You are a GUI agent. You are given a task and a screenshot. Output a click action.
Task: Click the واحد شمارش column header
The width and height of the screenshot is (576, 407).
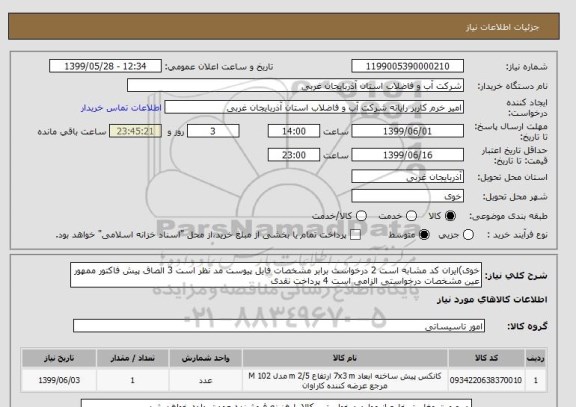point(206,358)
